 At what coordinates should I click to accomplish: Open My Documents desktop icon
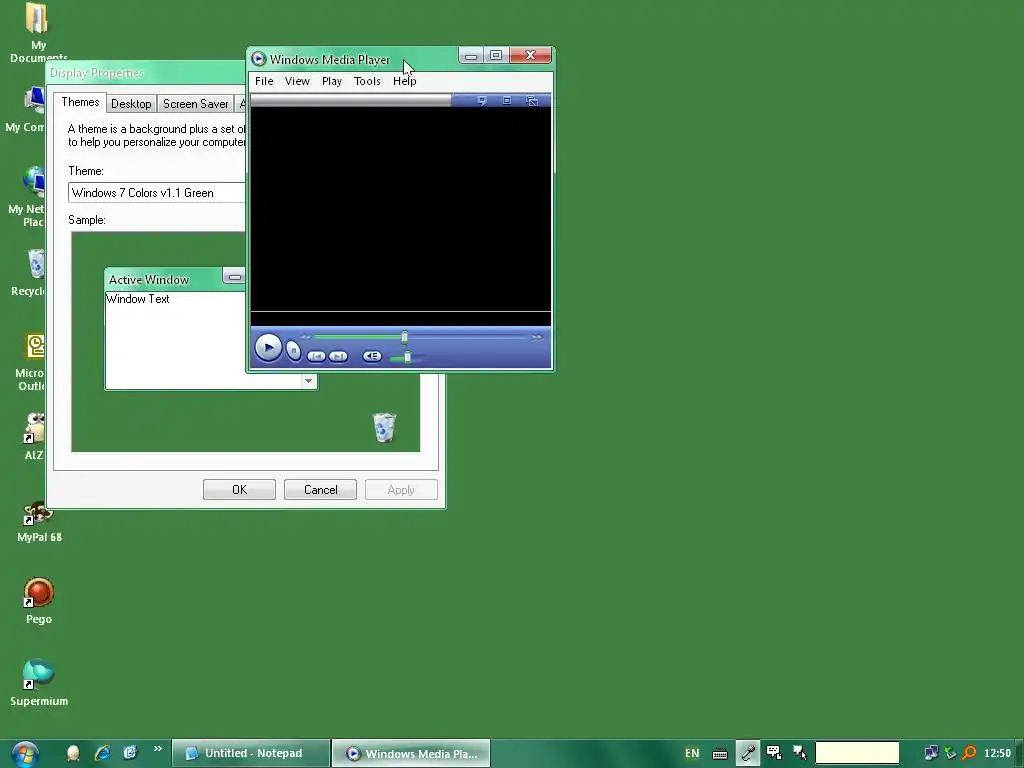coord(38,33)
